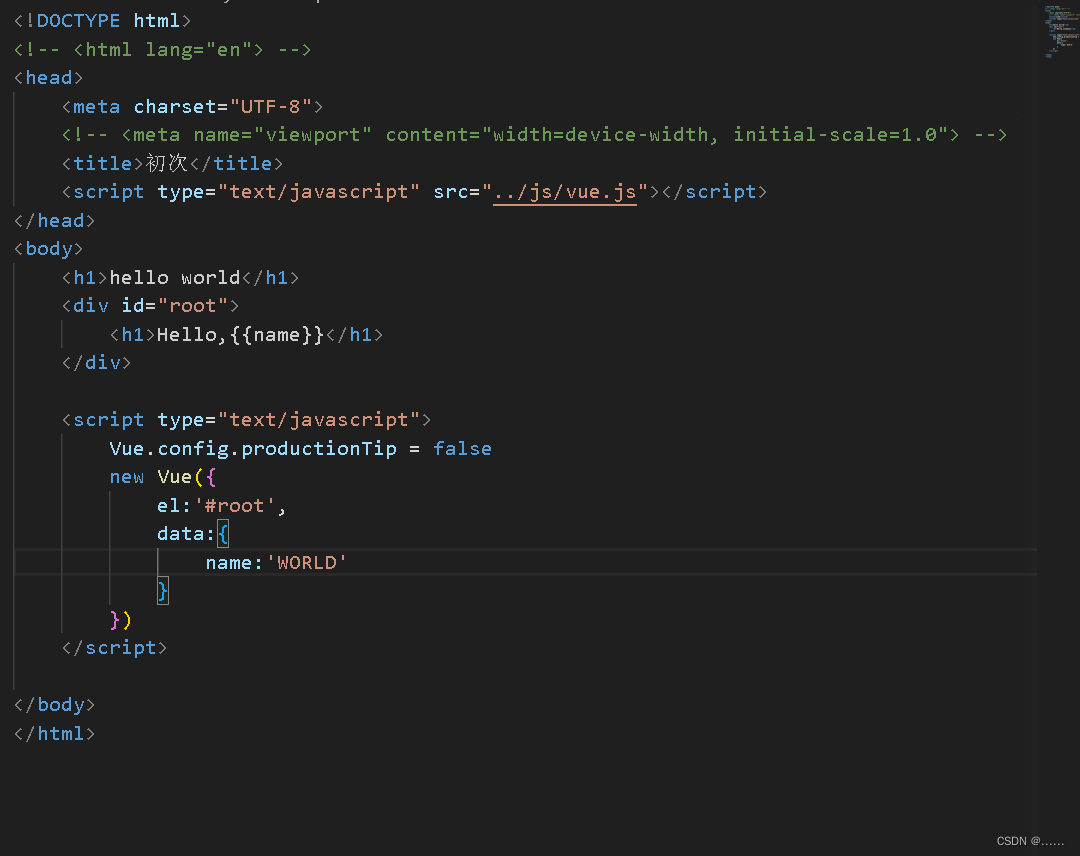Click the Vue.config.productionTip line
The height and width of the screenshot is (856, 1080).
click(300, 449)
